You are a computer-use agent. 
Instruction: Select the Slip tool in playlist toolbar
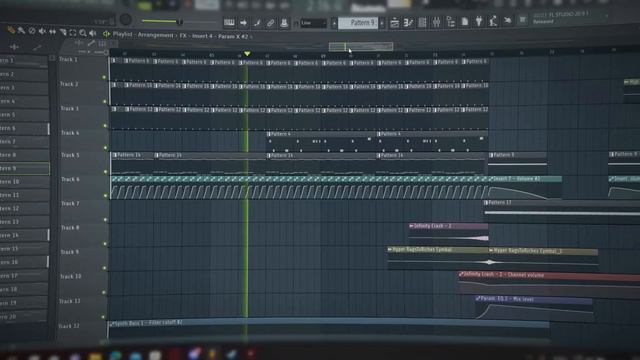pyautogui.click(x=53, y=32)
